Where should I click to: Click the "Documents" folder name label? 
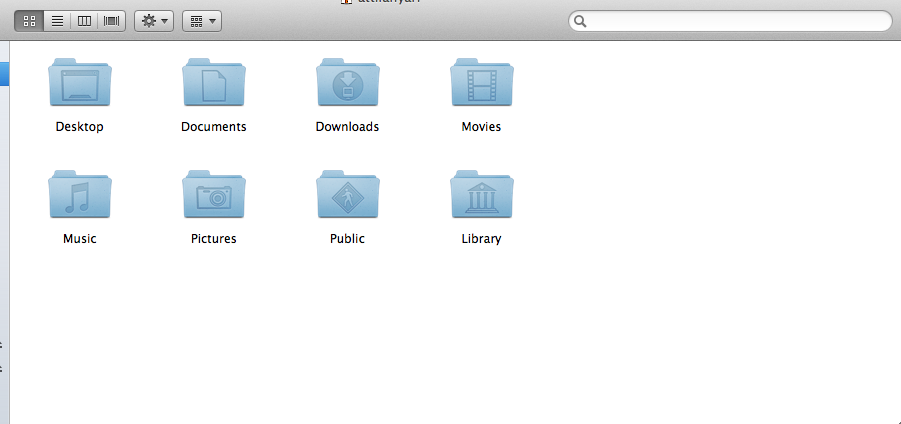click(214, 127)
